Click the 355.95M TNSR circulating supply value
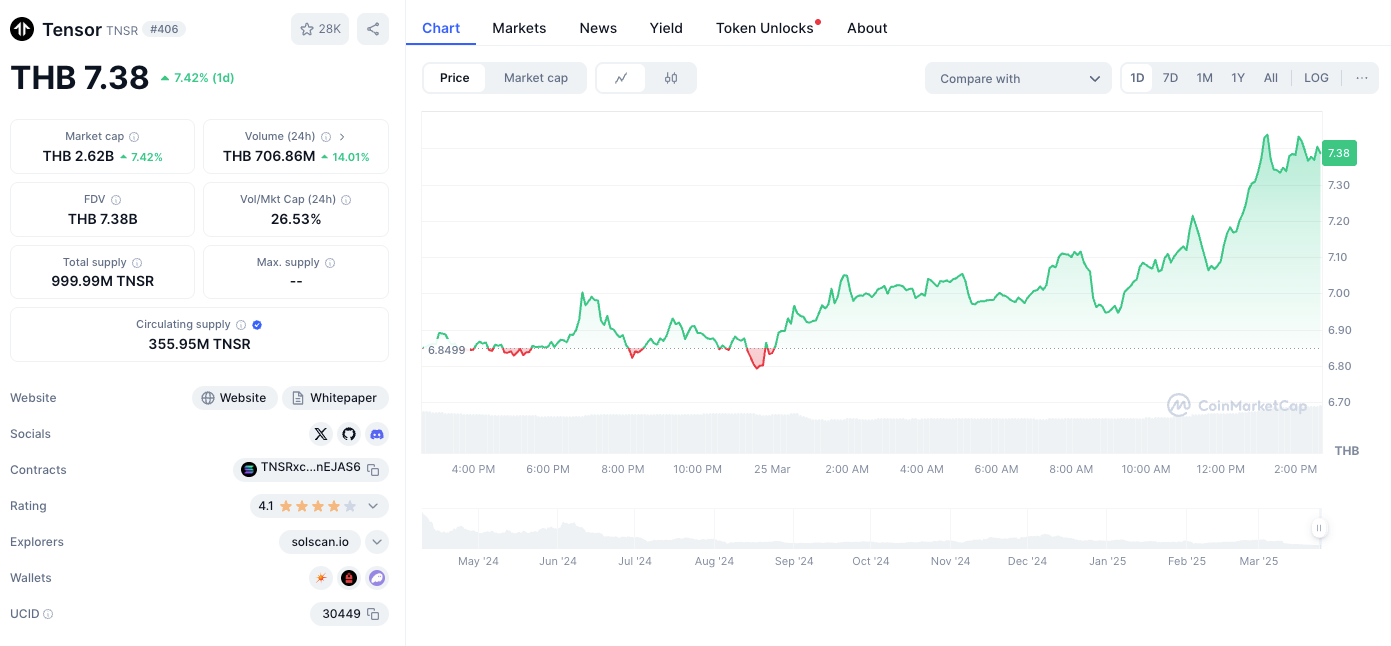Viewport: 1391px width, 646px height. point(199,344)
